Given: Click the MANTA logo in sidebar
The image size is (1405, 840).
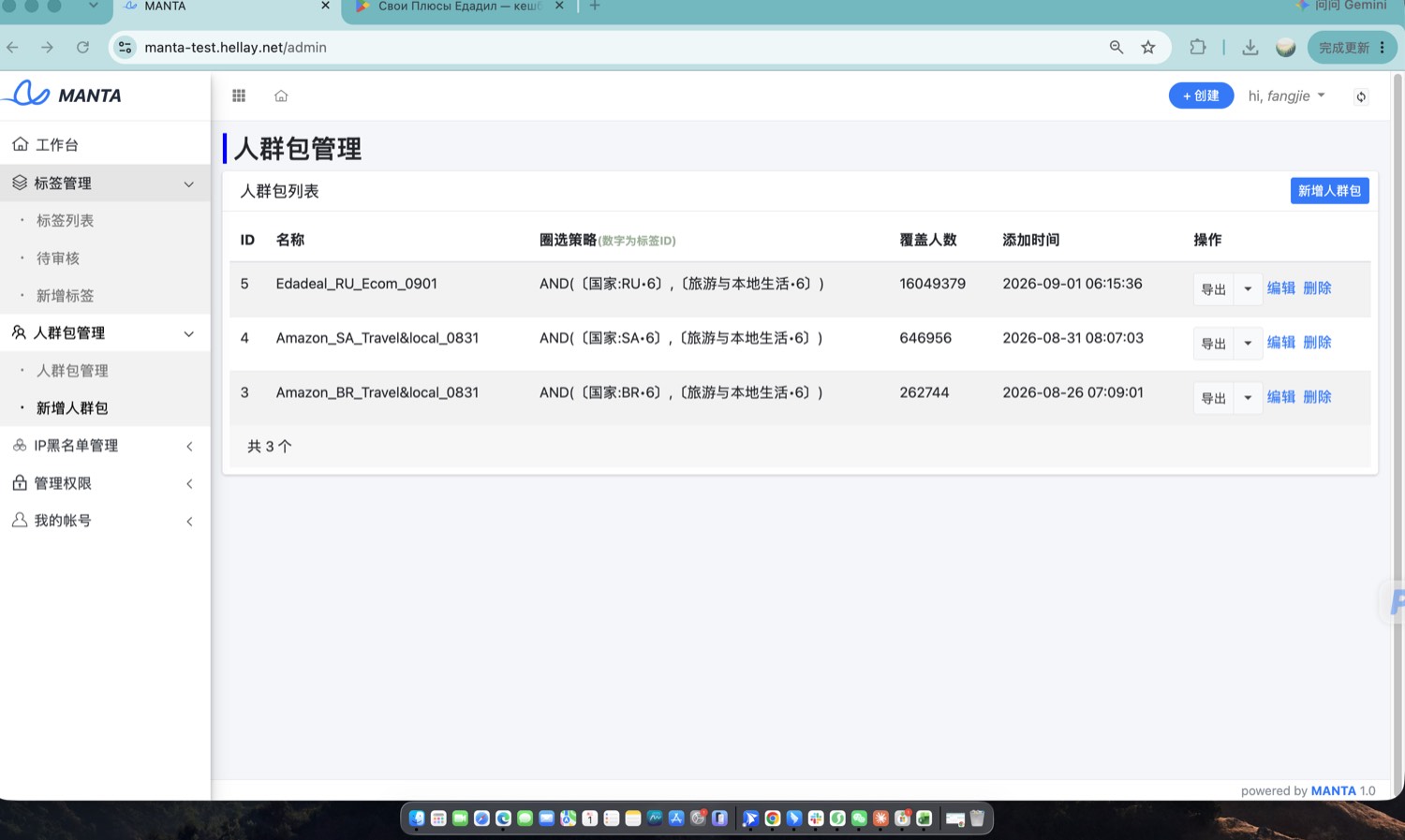Looking at the screenshot, I should pyautogui.click(x=63, y=94).
